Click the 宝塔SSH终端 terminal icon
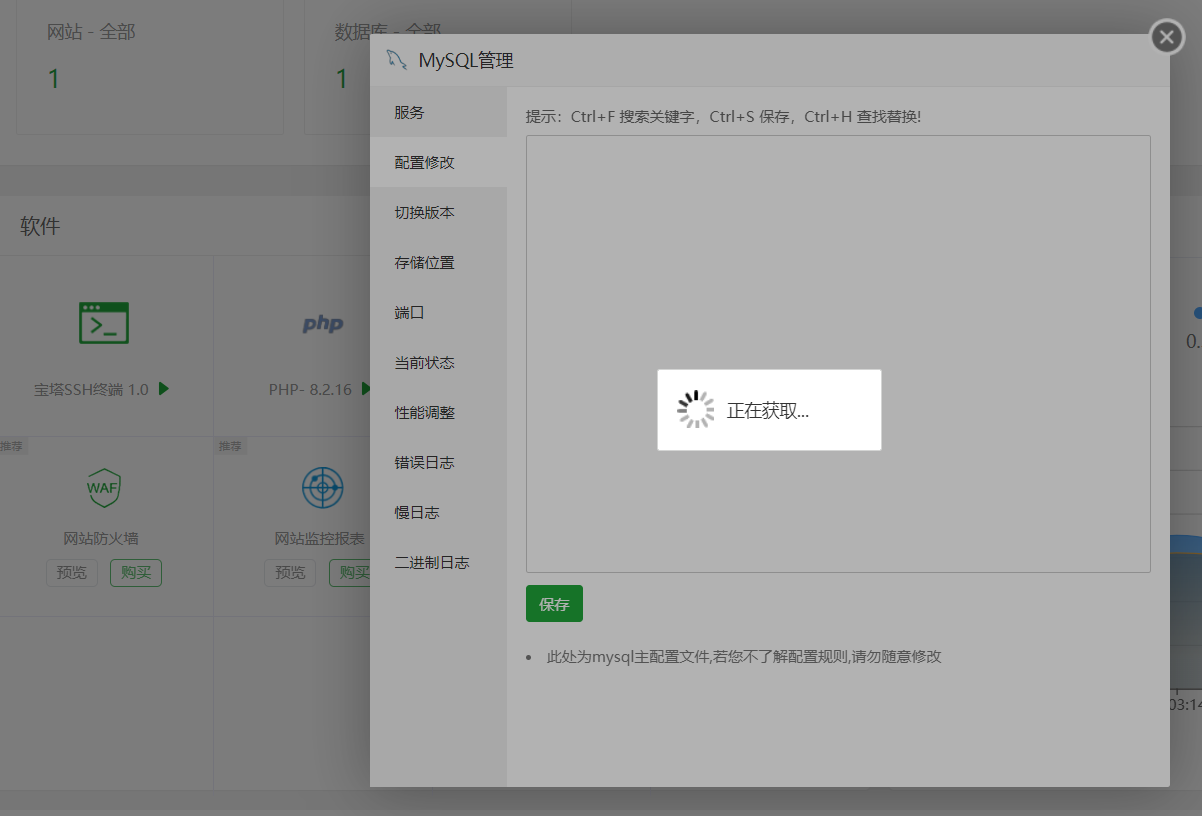Screen dimensions: 1202x816 [x=104, y=323]
